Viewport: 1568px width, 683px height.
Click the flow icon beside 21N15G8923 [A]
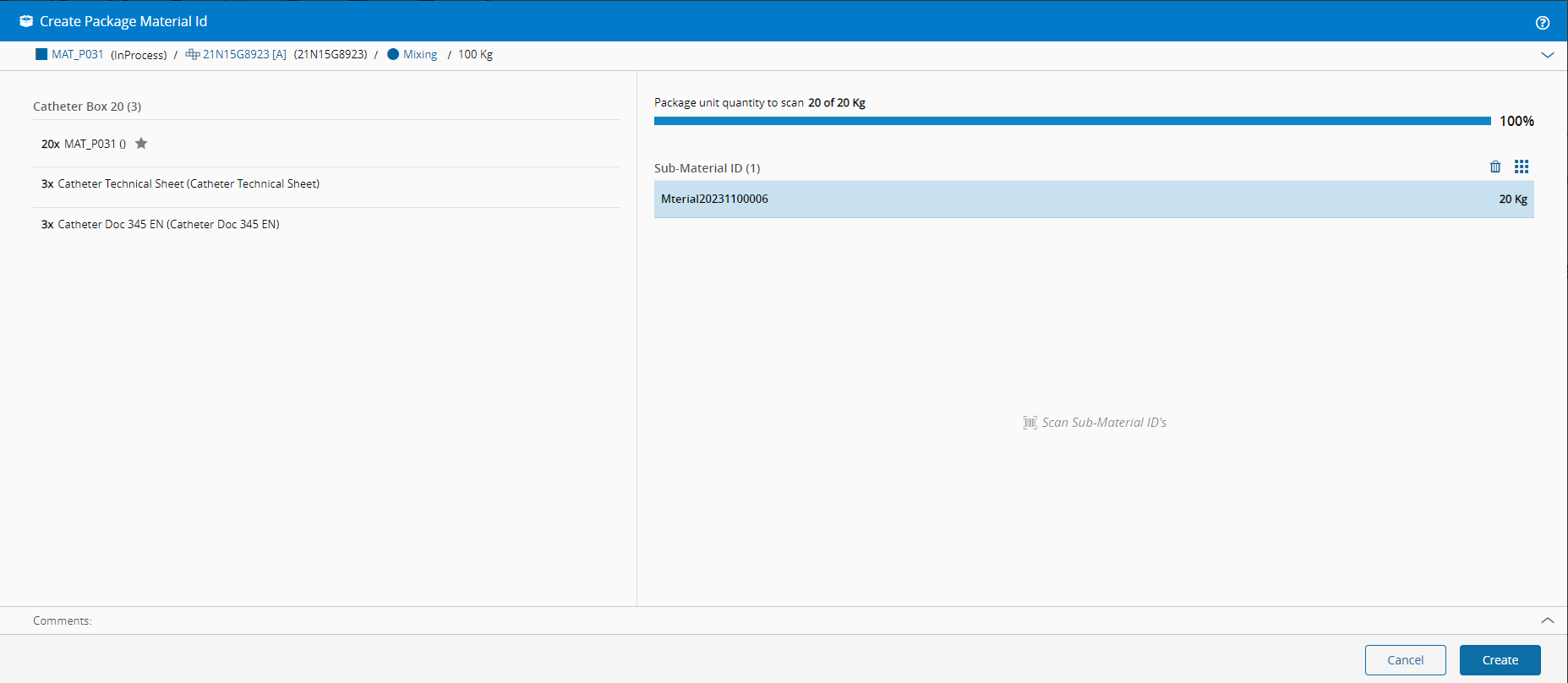tap(193, 54)
